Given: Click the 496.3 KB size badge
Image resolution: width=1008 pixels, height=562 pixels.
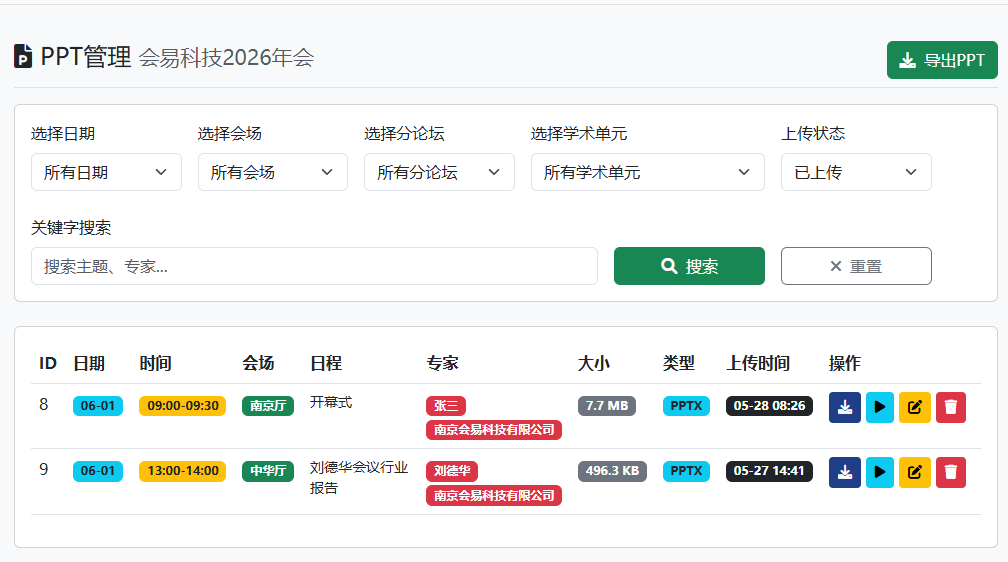Looking at the screenshot, I should click(612, 471).
